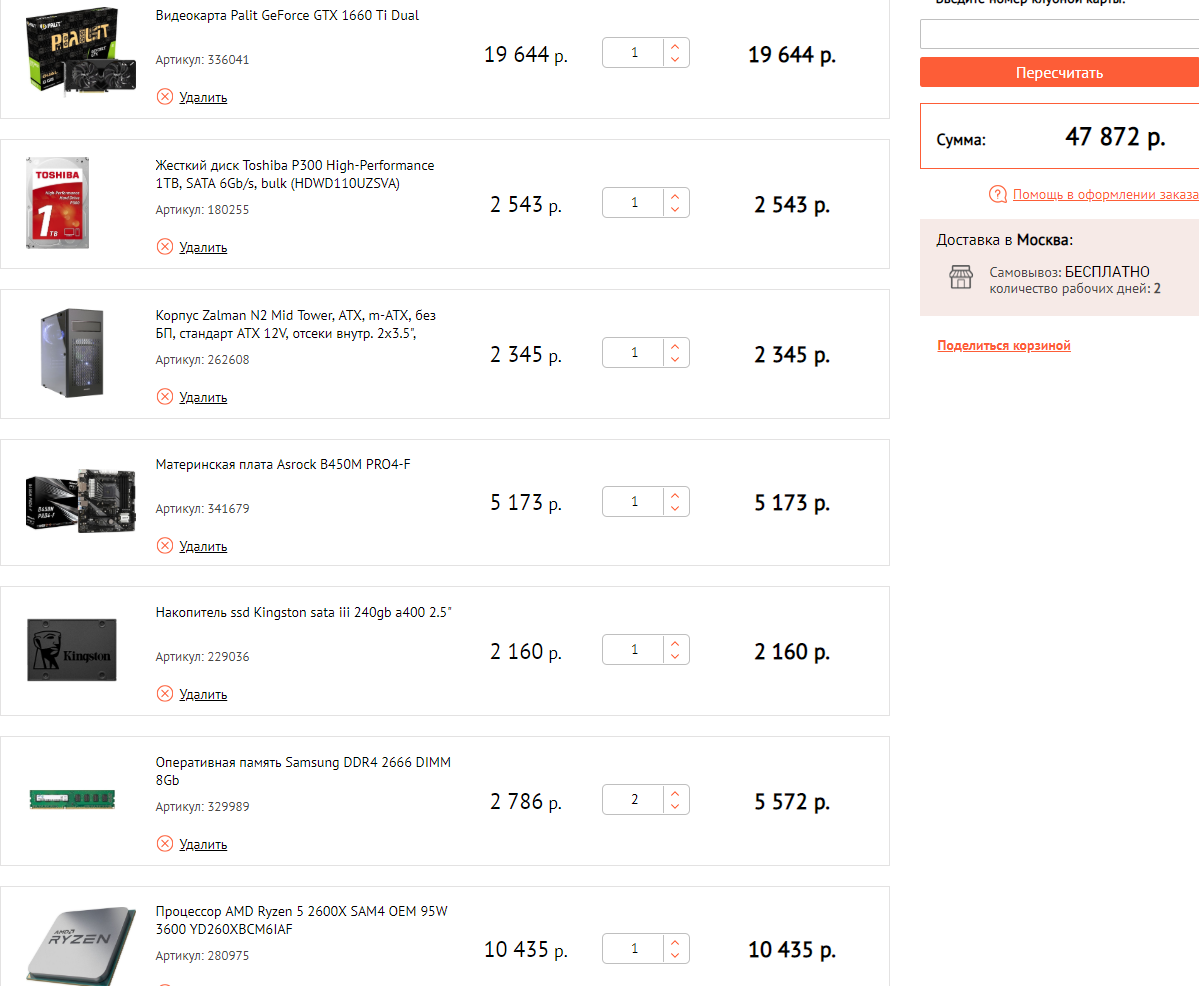Click the delete icon for the Kingston SSD
1199x986 pixels.
point(165,694)
